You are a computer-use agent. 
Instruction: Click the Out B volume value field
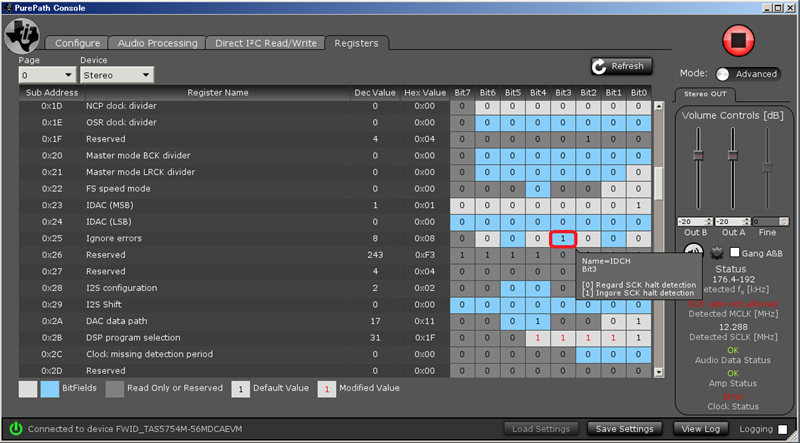click(690, 222)
